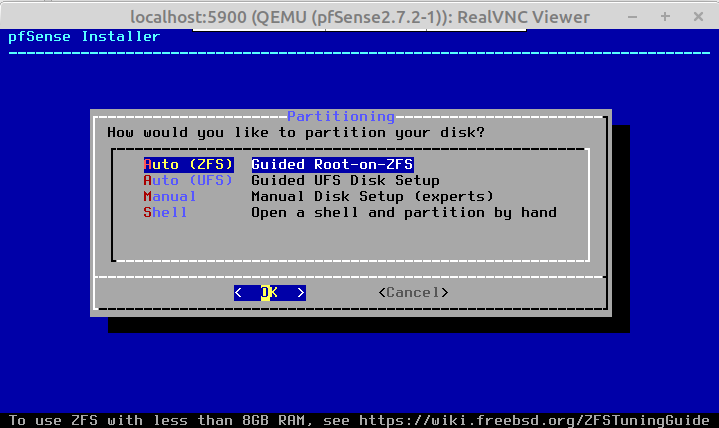Choose the Manual disk setup entry
This screenshot has width=719, height=428.
click(x=170, y=196)
